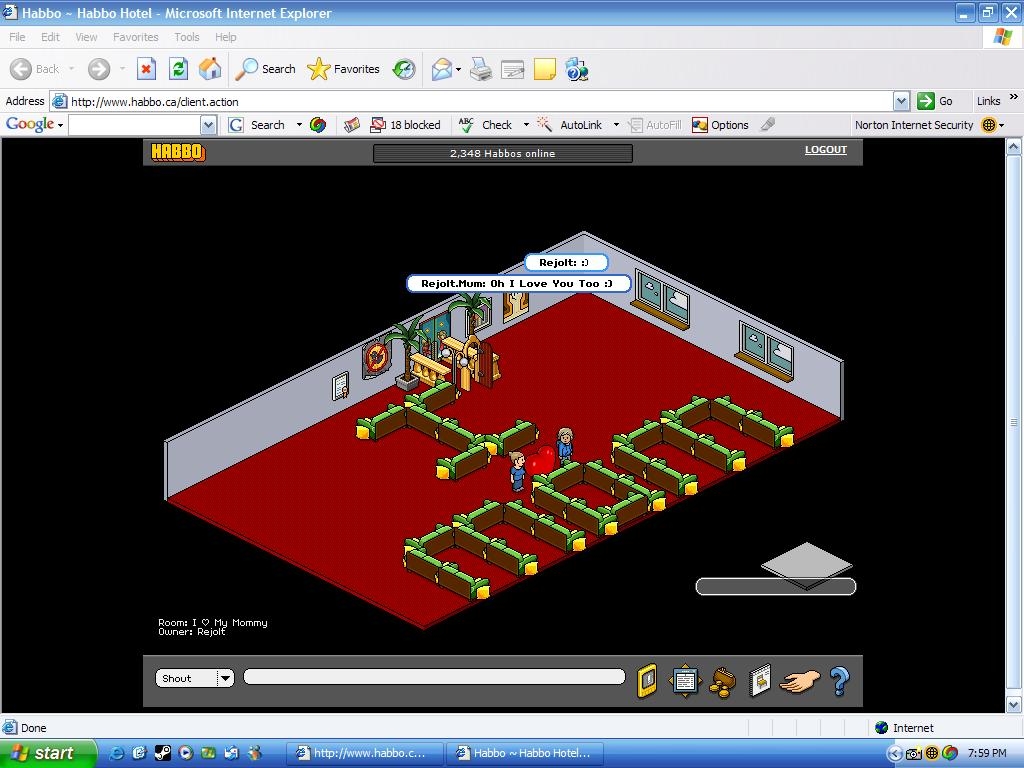Click the spell Check button

tap(485, 125)
